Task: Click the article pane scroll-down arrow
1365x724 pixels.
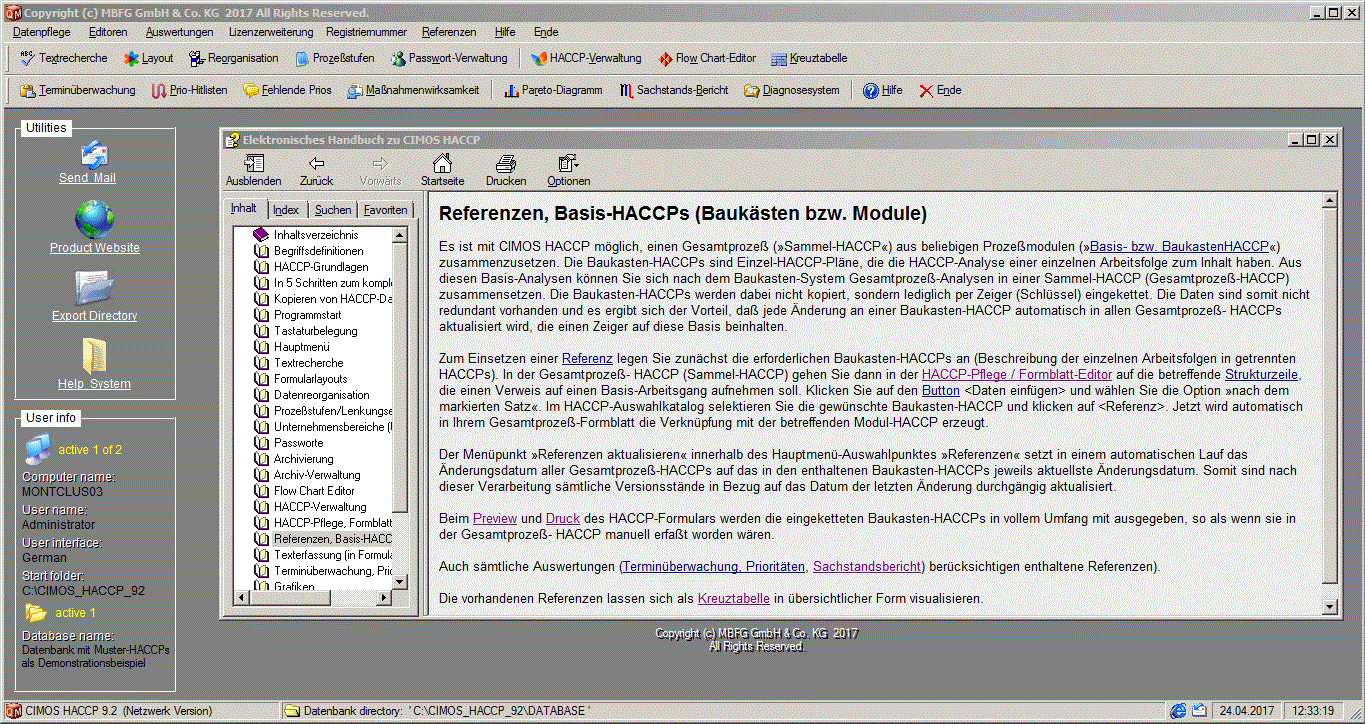Action: [x=1329, y=606]
